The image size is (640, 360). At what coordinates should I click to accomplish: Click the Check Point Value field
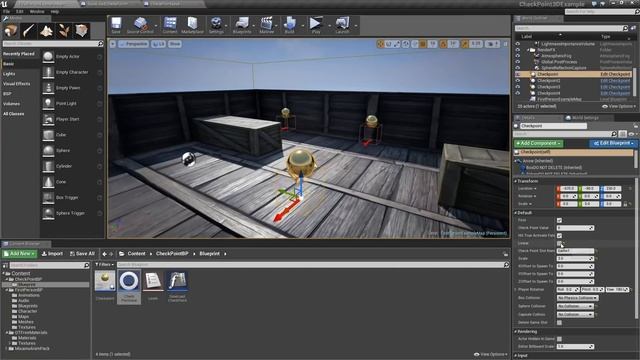(x=576, y=228)
